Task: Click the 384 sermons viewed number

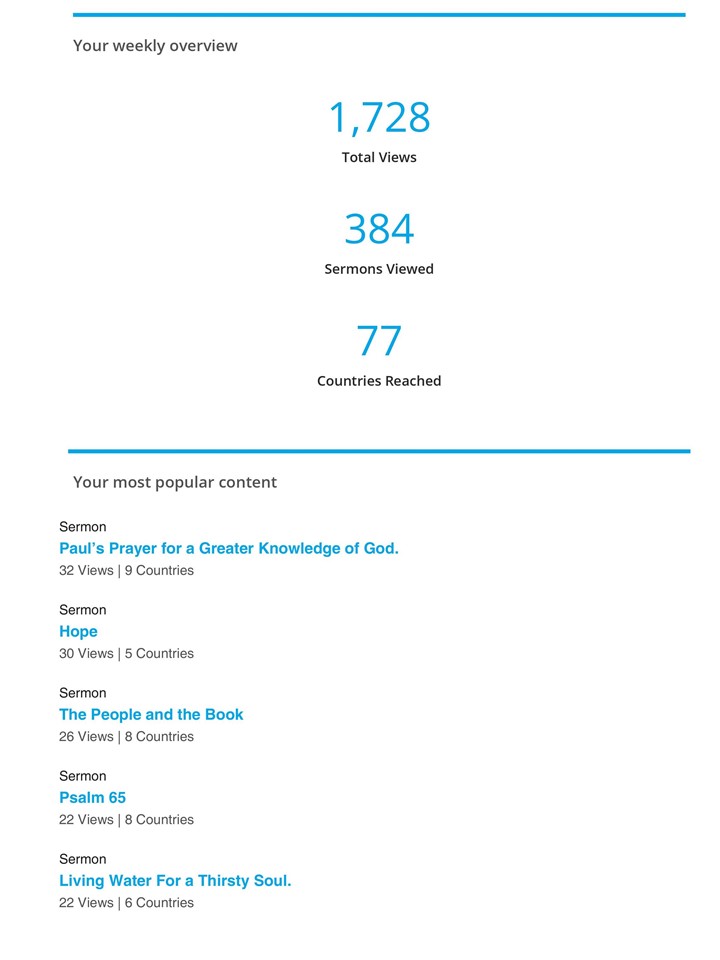Action: 379,229
